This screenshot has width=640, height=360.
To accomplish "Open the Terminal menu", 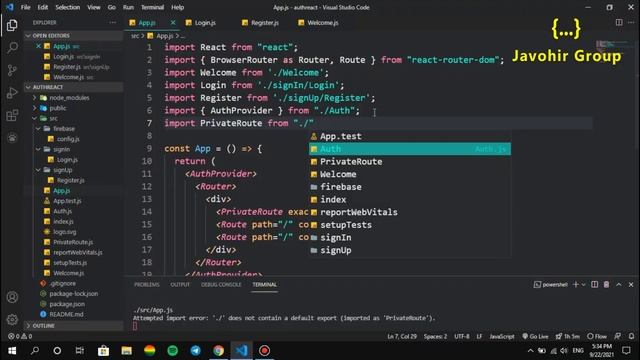I will 152,7.
